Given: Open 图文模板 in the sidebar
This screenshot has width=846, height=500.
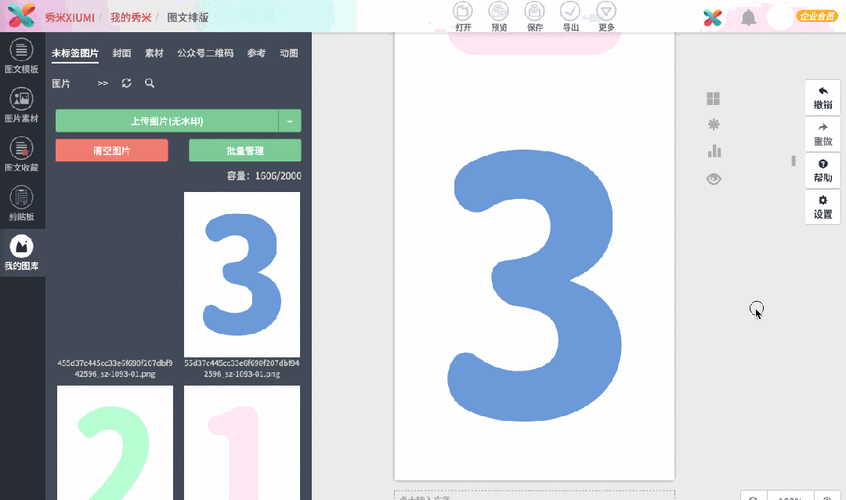Looking at the screenshot, I should pyautogui.click(x=22, y=57).
